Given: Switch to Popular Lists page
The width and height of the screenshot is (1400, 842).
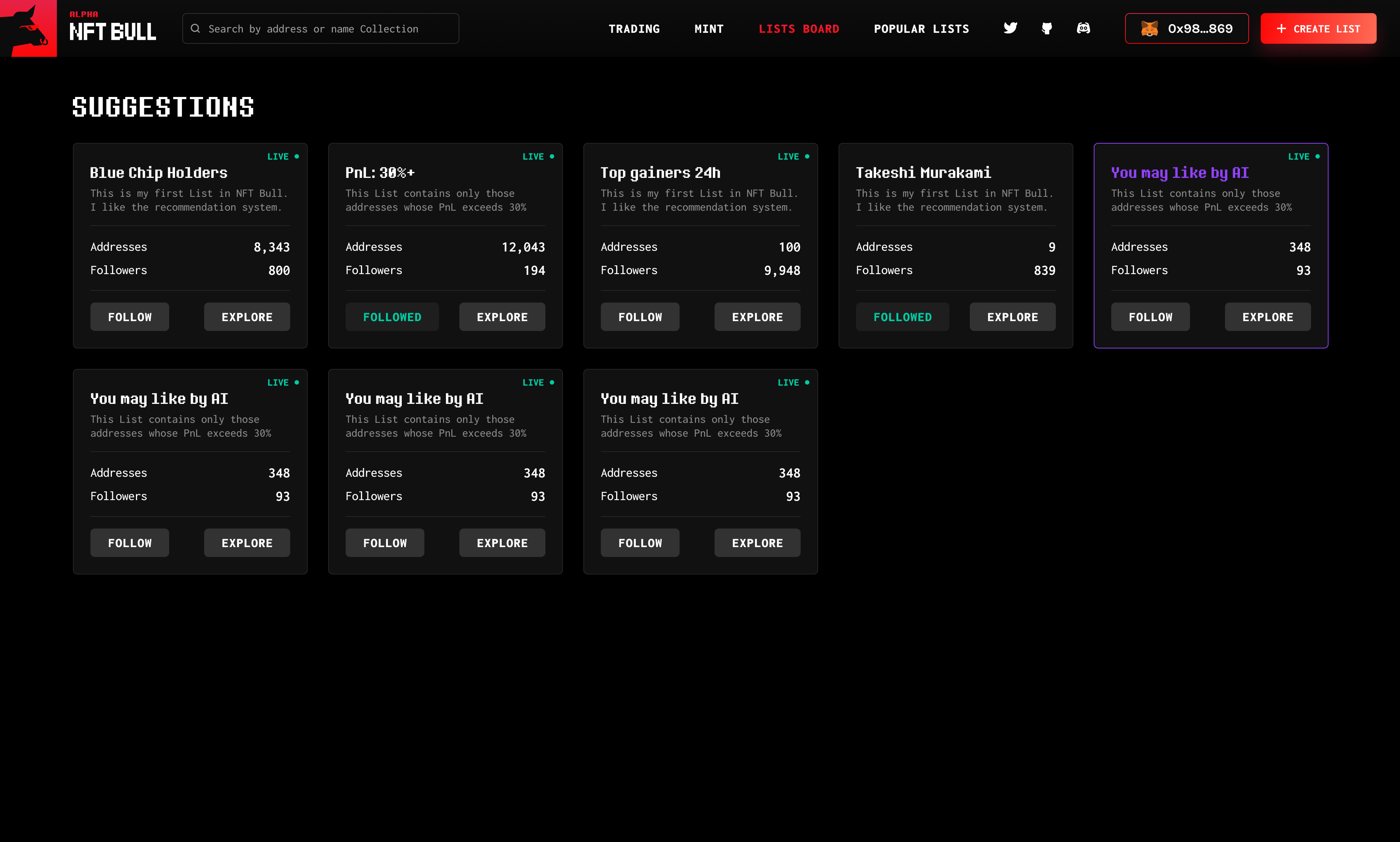Looking at the screenshot, I should [x=921, y=29].
